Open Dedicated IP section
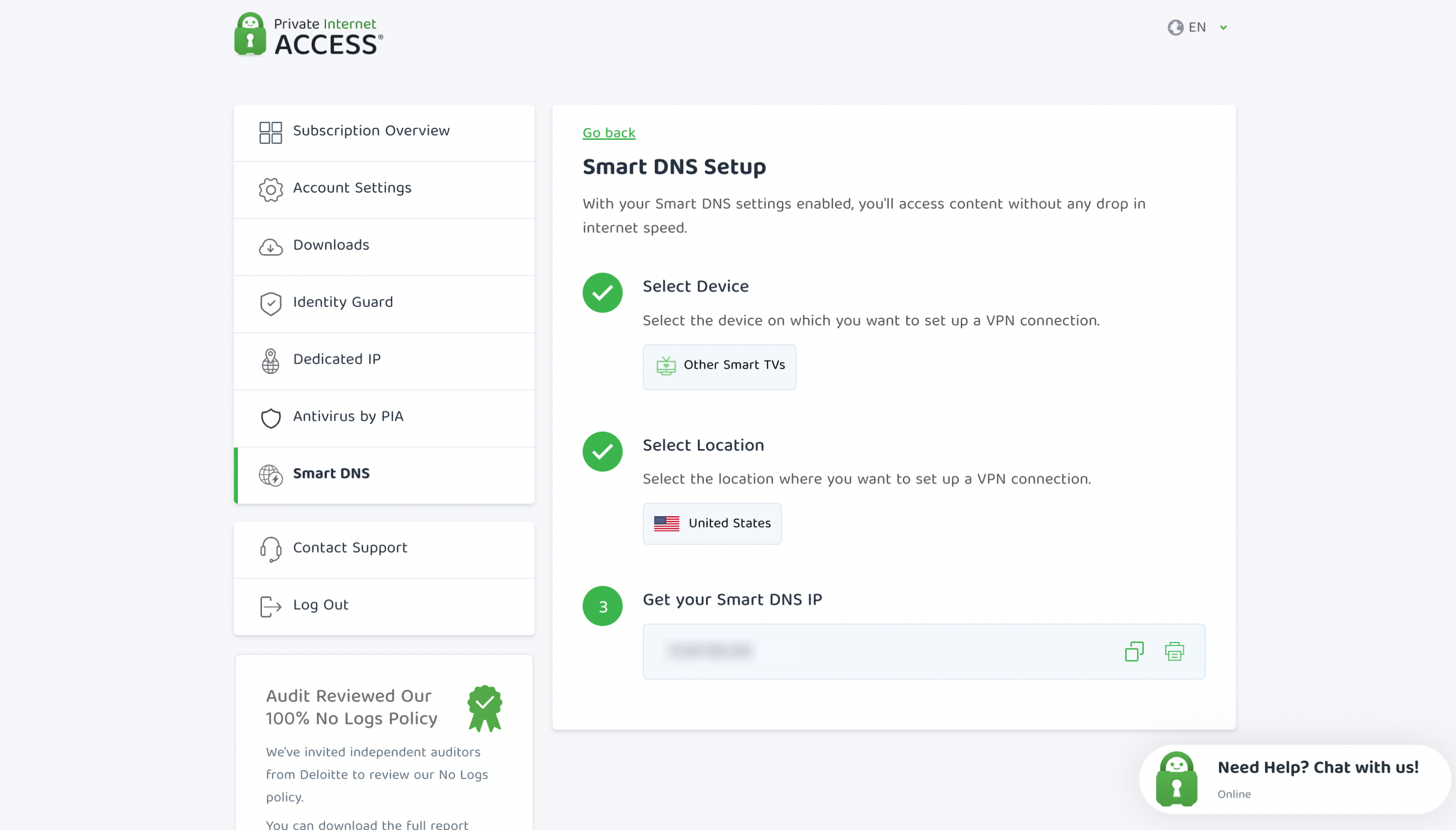The image size is (1456, 830). pyautogui.click(x=384, y=361)
